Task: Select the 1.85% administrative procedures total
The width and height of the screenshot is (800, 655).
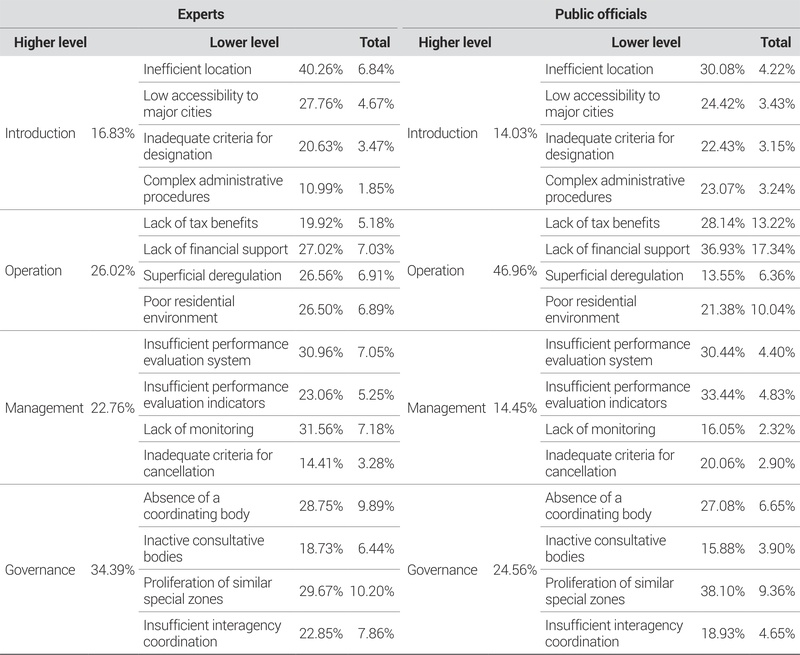Action: 375,189
